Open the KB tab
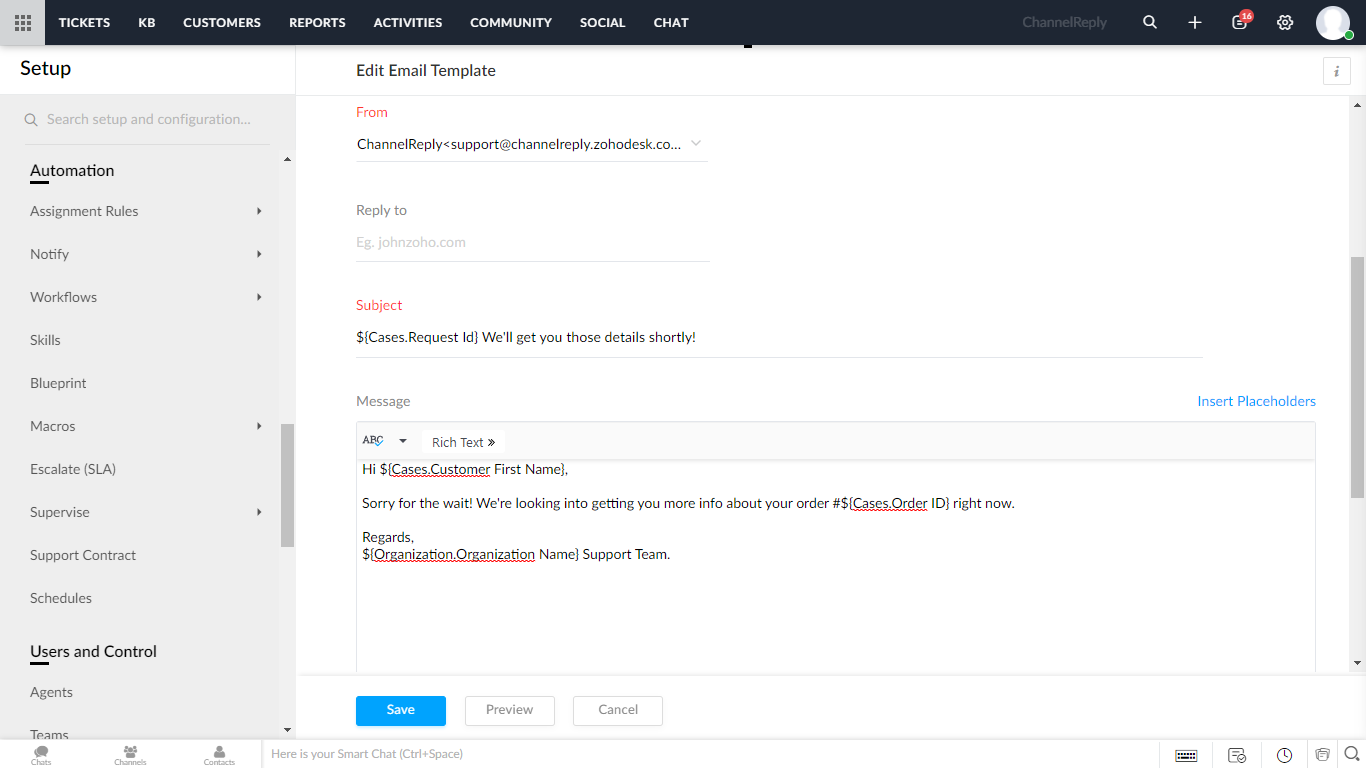 [147, 22]
